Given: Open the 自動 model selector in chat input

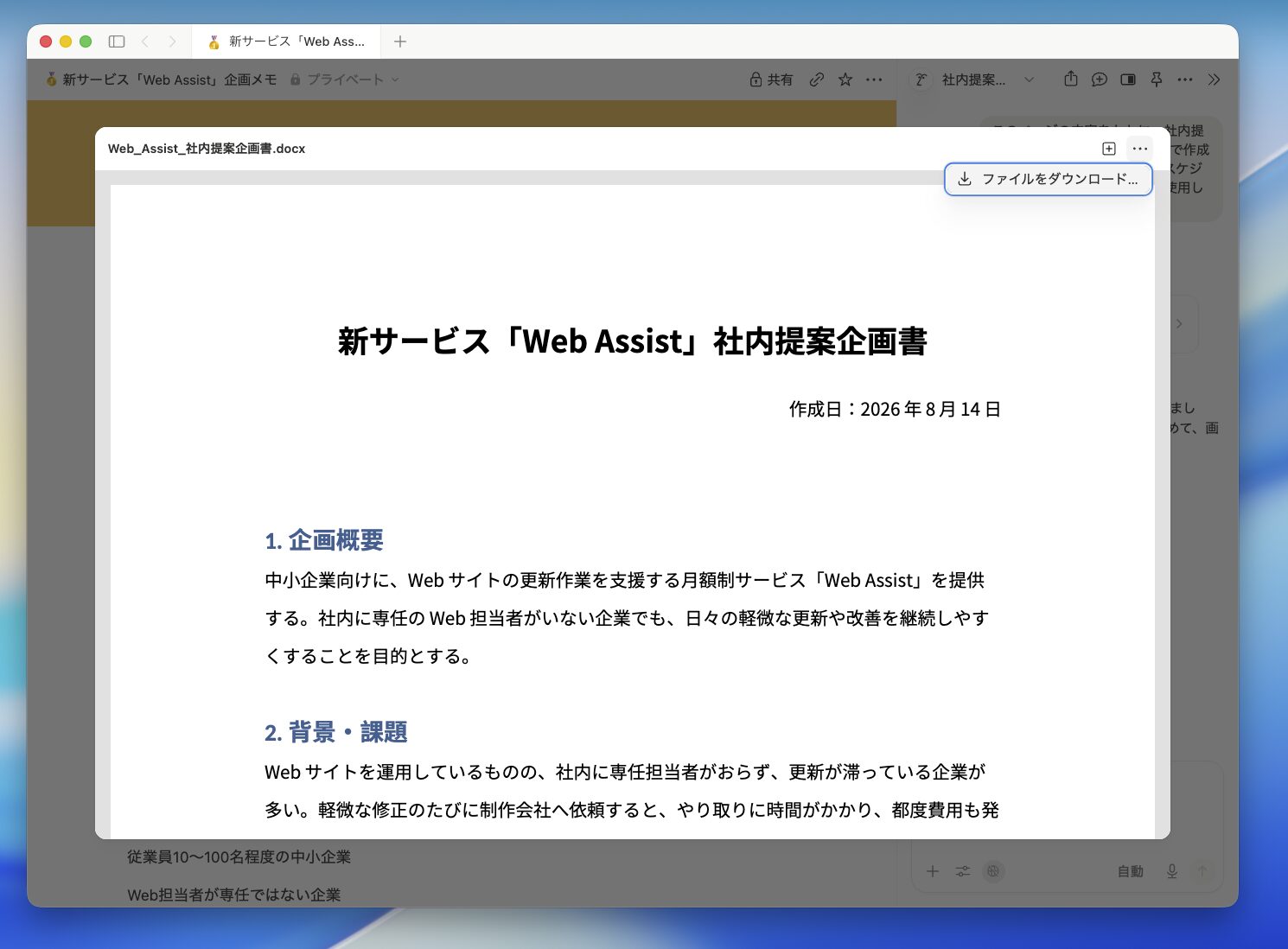Looking at the screenshot, I should click(1131, 871).
